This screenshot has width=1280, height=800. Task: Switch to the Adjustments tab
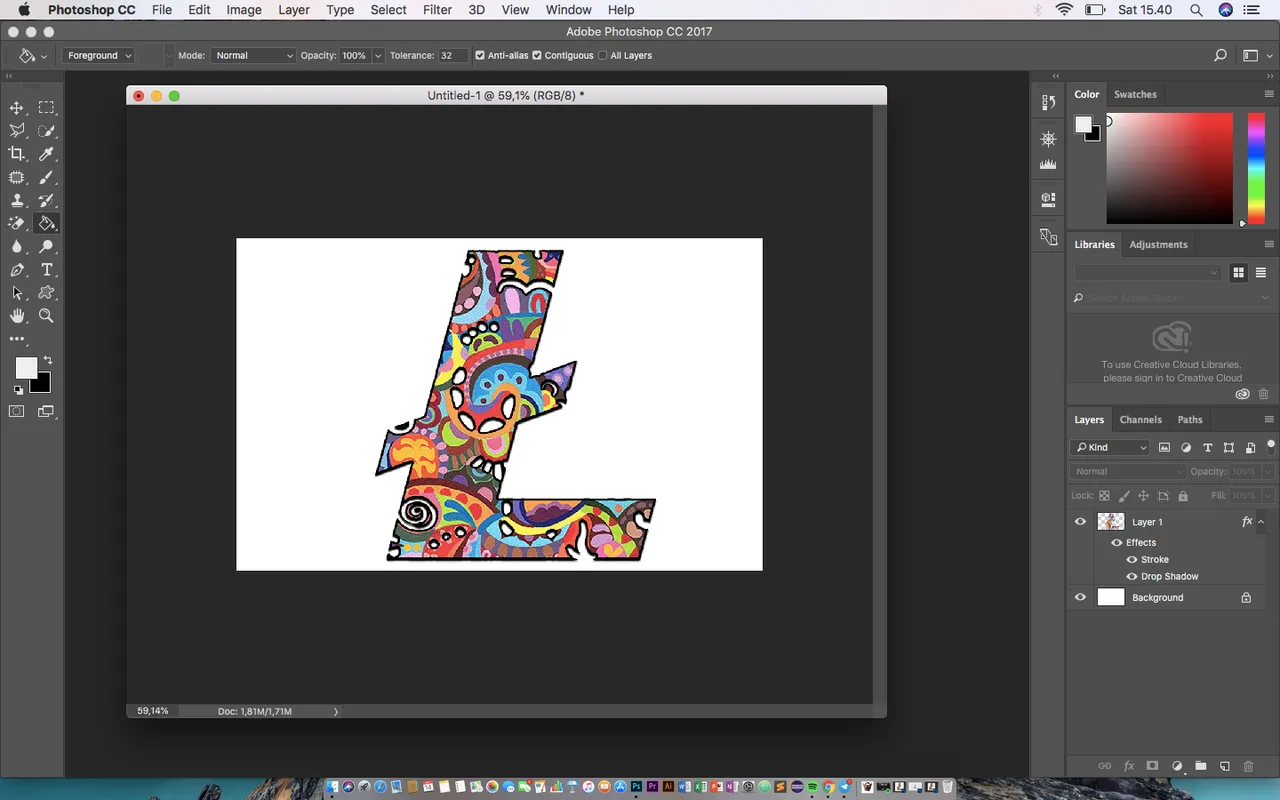pyautogui.click(x=1158, y=245)
